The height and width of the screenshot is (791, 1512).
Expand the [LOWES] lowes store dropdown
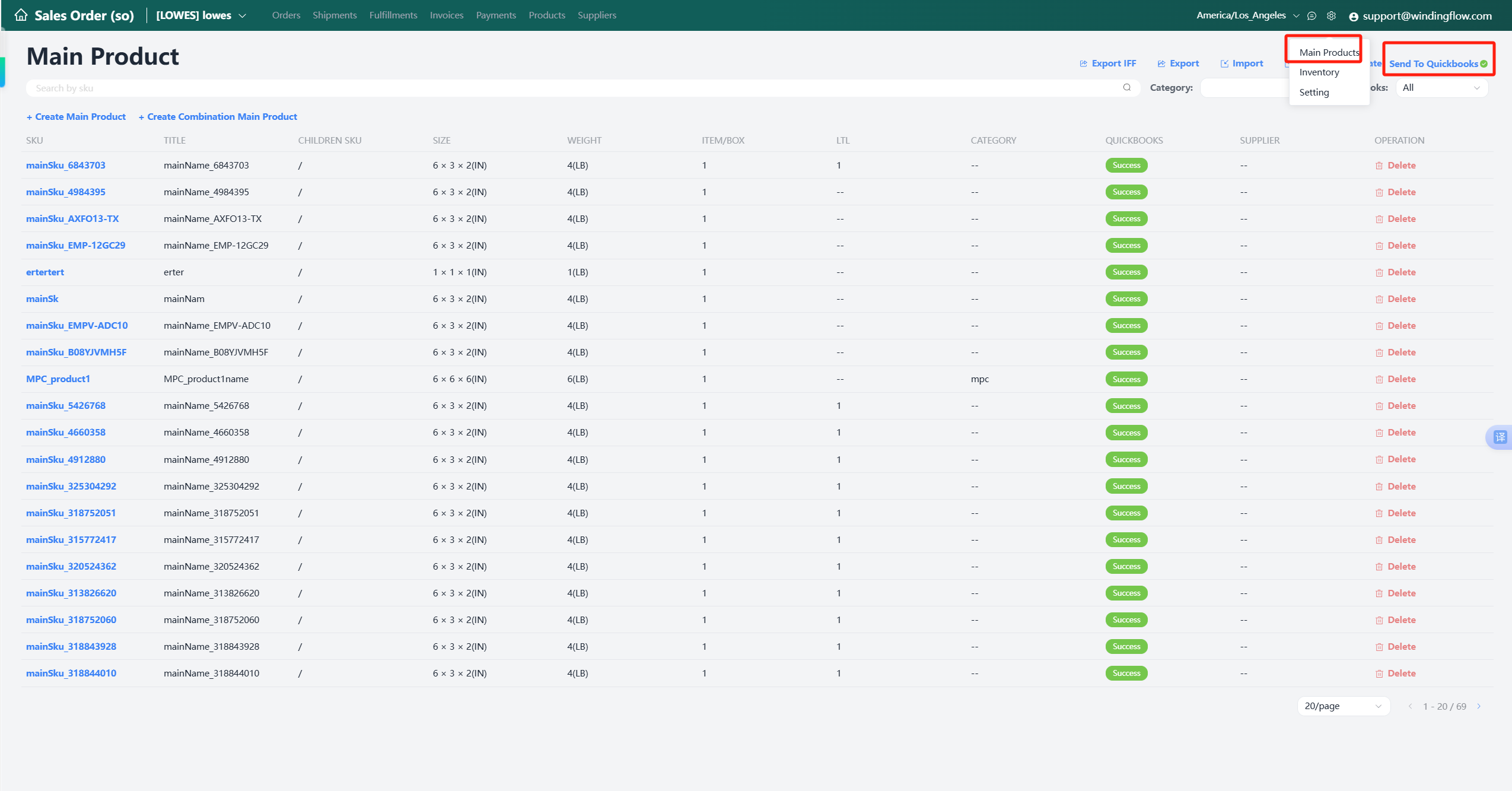(x=200, y=15)
